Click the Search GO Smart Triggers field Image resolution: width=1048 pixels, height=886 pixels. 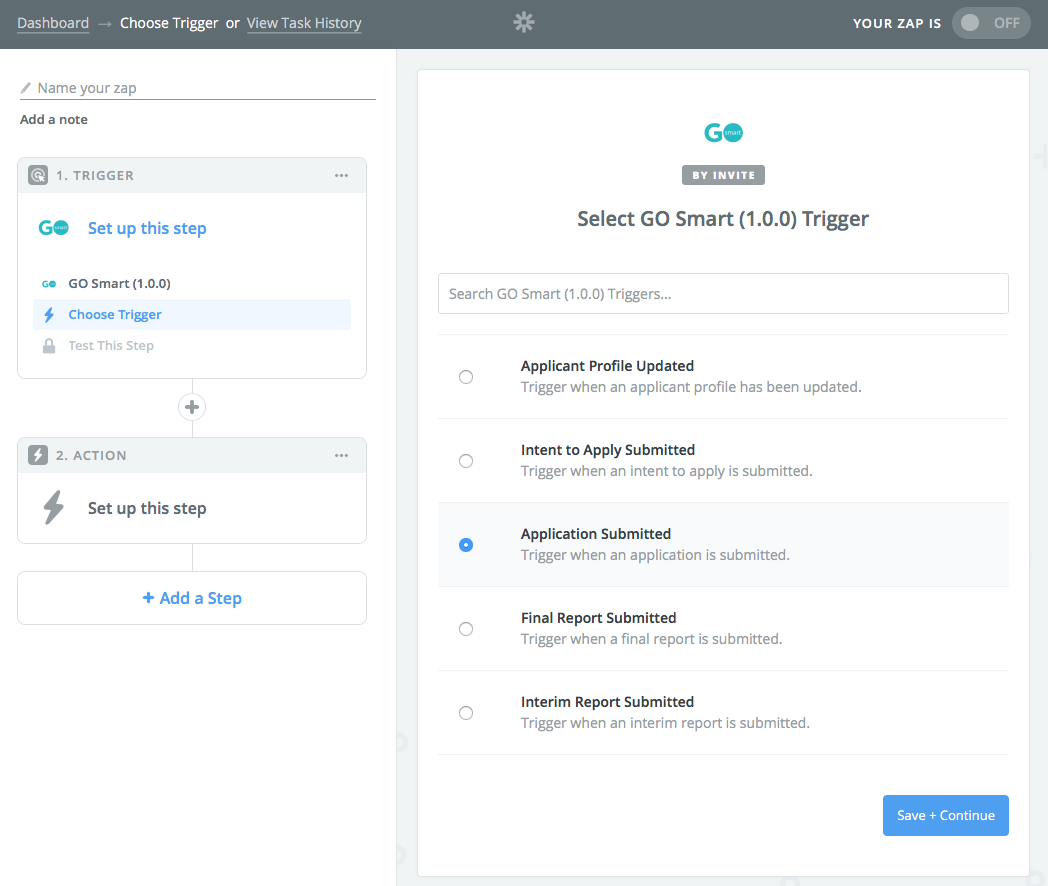coord(723,293)
